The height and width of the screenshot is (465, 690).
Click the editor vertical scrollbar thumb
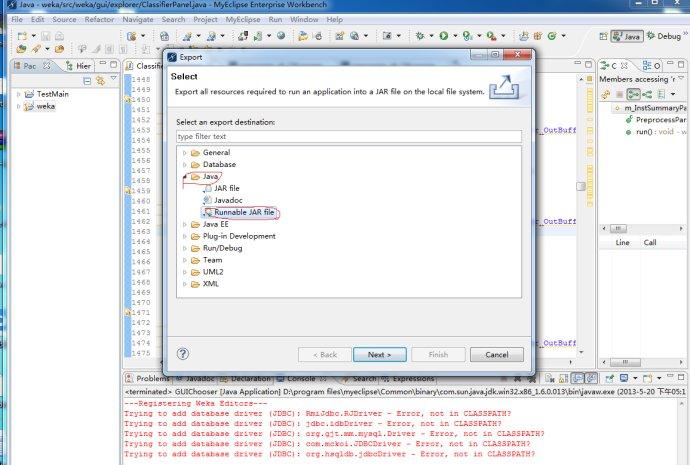tap(581, 187)
